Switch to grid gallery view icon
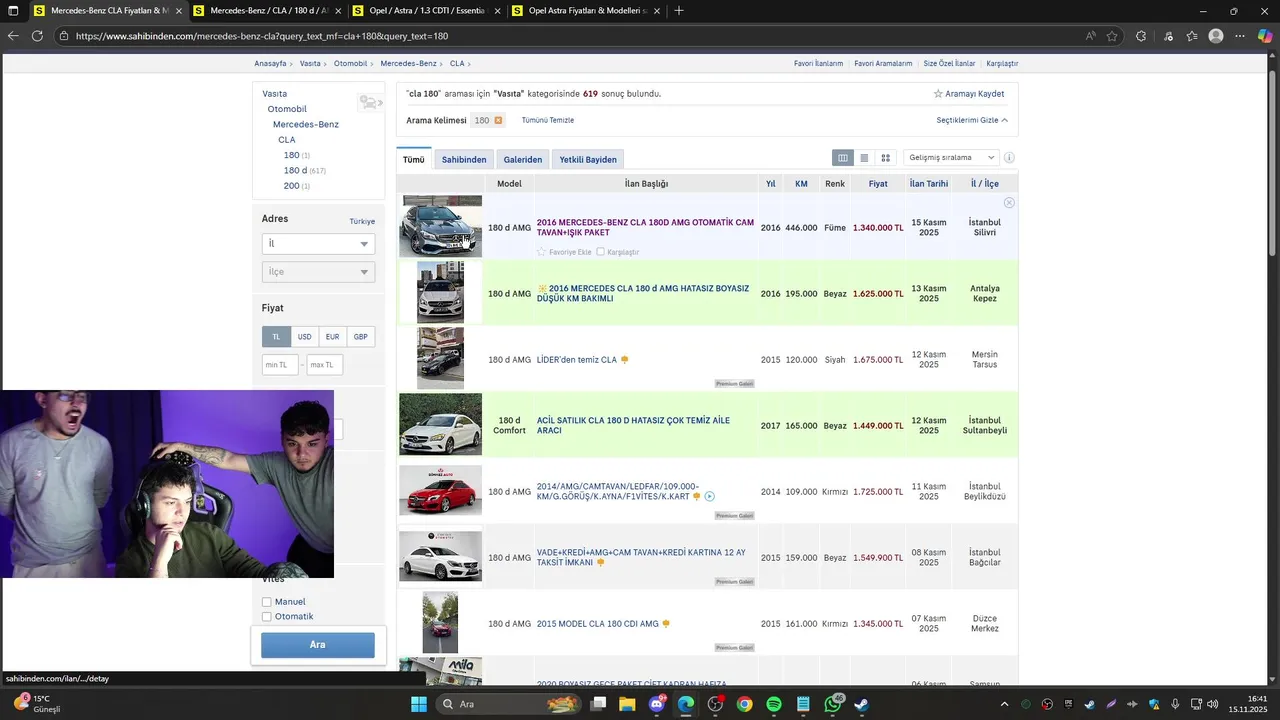This screenshot has height=720, width=1280. (886, 158)
